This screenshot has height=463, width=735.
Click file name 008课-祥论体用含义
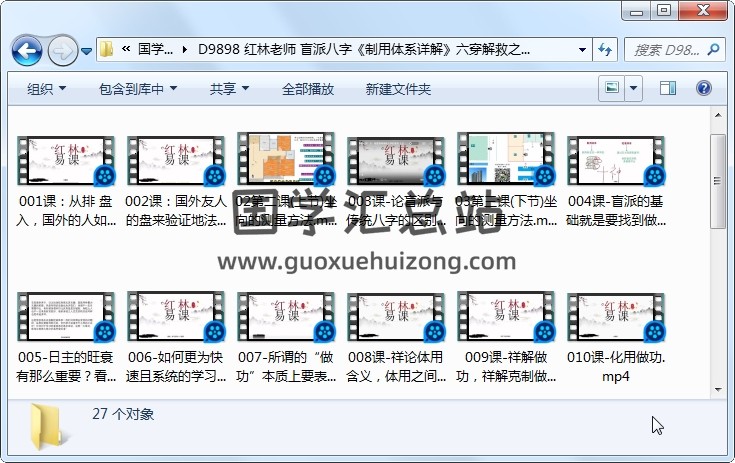(x=396, y=366)
